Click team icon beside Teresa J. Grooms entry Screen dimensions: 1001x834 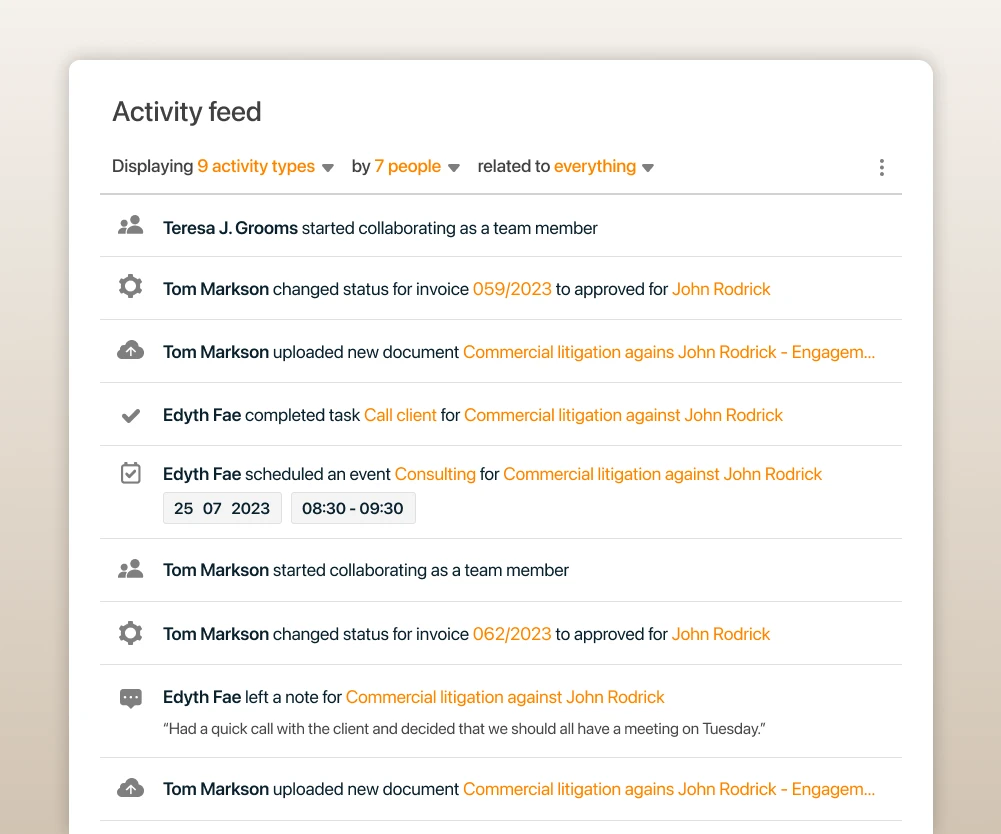(130, 225)
